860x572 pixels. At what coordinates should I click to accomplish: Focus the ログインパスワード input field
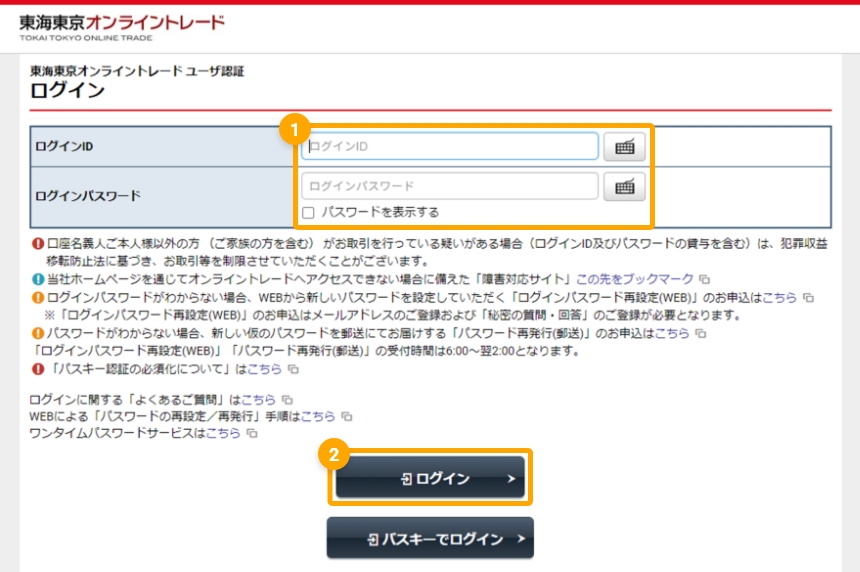(x=450, y=186)
